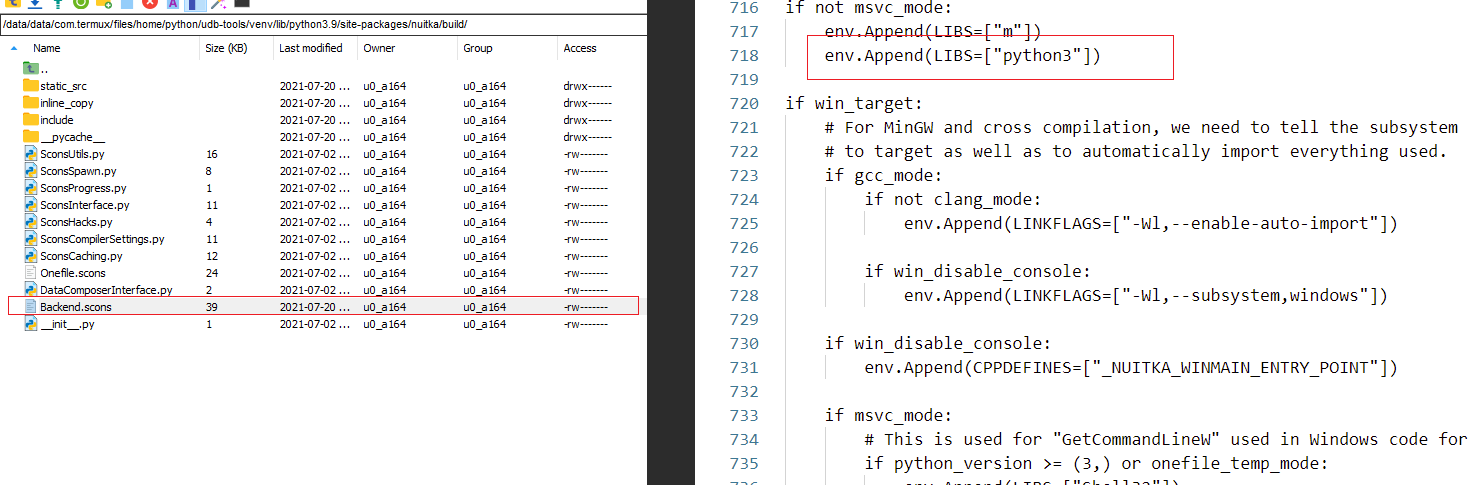Sort files by Last modified column

310,48
